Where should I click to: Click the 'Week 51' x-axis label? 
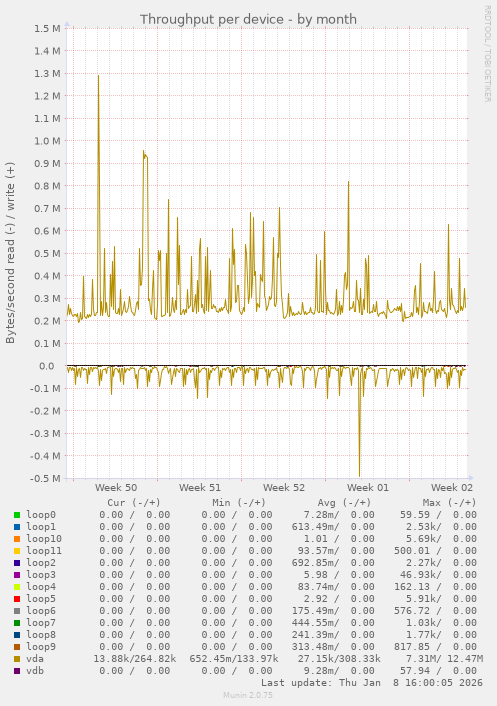200,488
